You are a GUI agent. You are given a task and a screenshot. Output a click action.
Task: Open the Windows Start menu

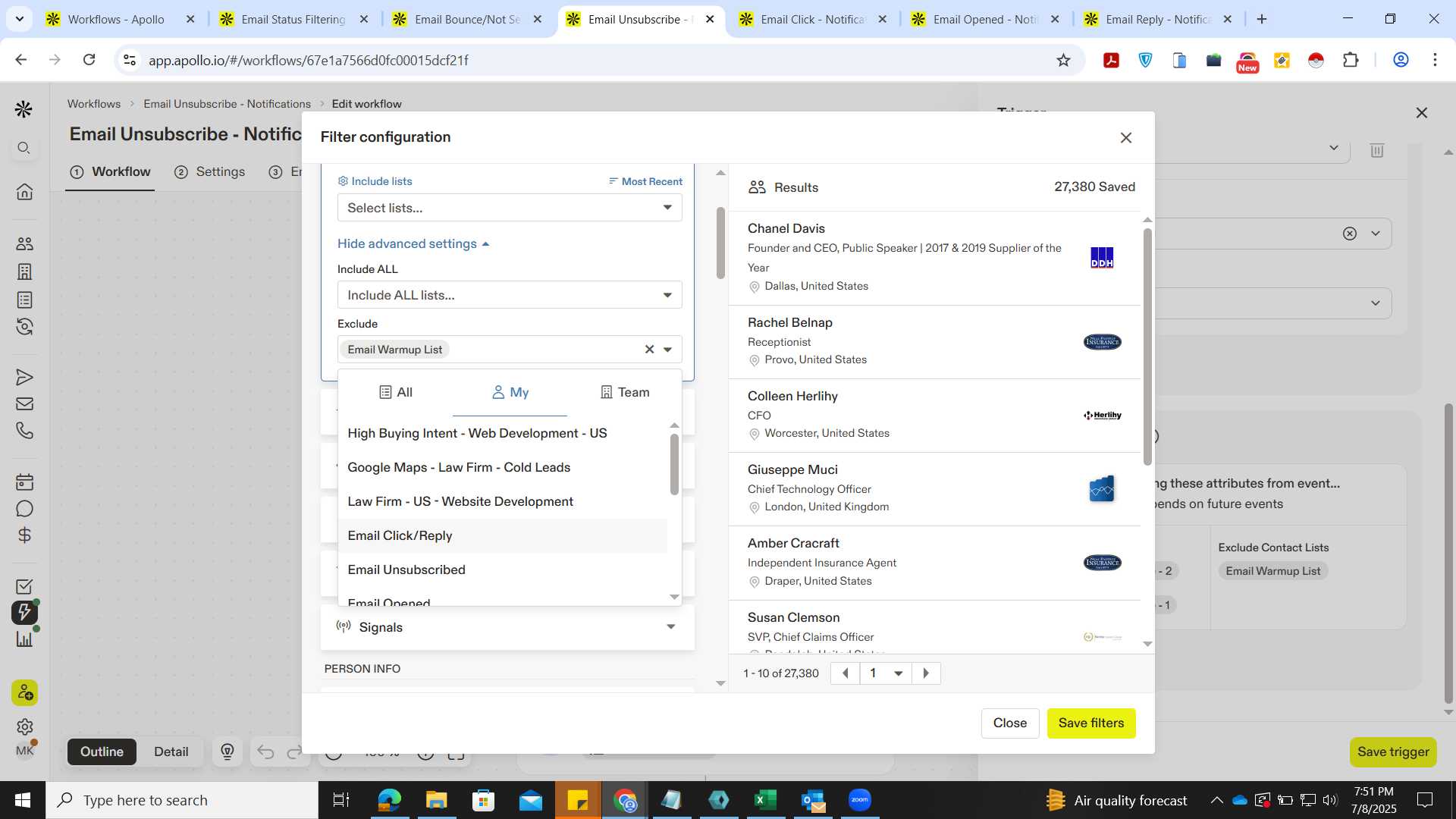[x=23, y=800]
